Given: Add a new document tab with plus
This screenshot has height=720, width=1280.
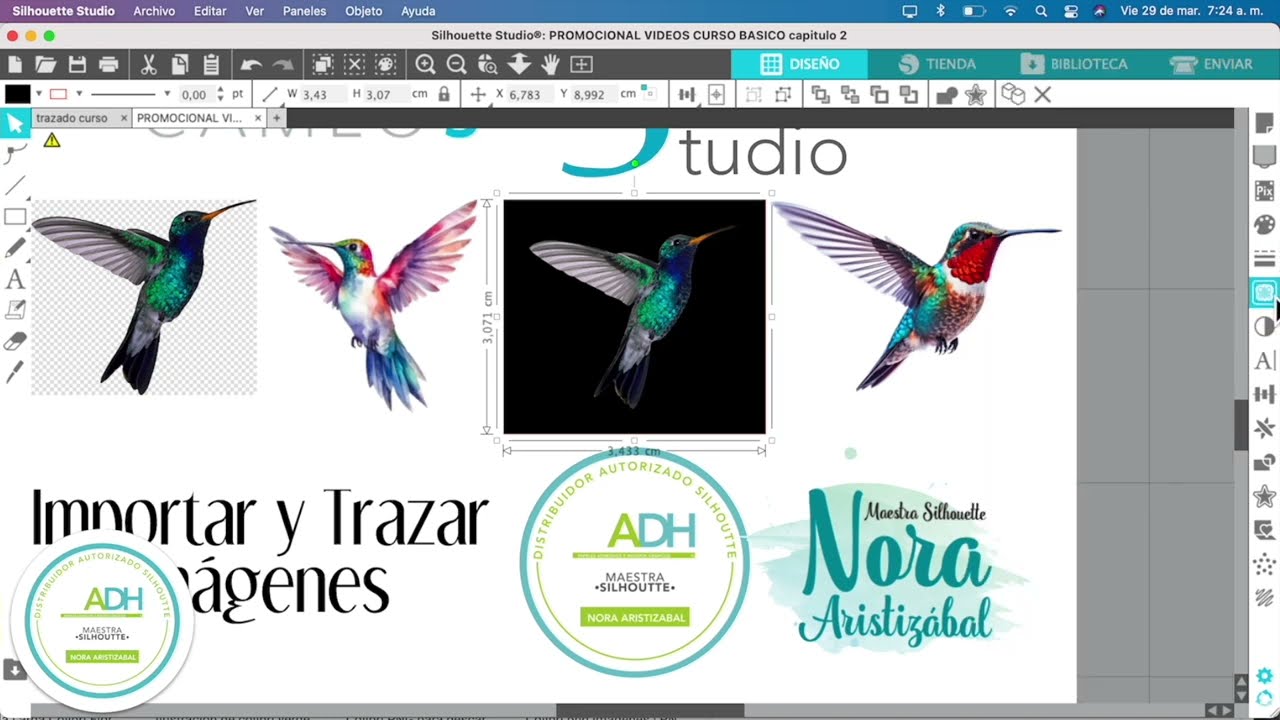Looking at the screenshot, I should coord(277,118).
